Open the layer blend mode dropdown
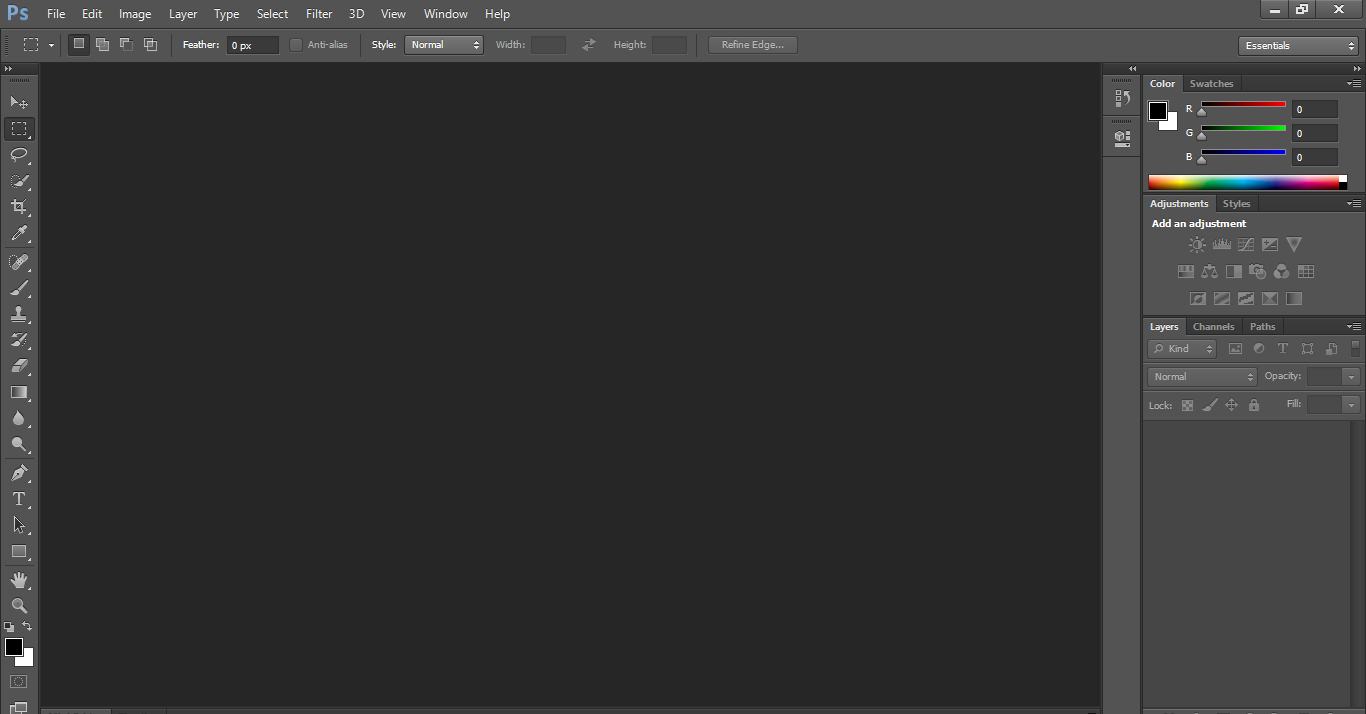The height and width of the screenshot is (714, 1366). point(1201,376)
